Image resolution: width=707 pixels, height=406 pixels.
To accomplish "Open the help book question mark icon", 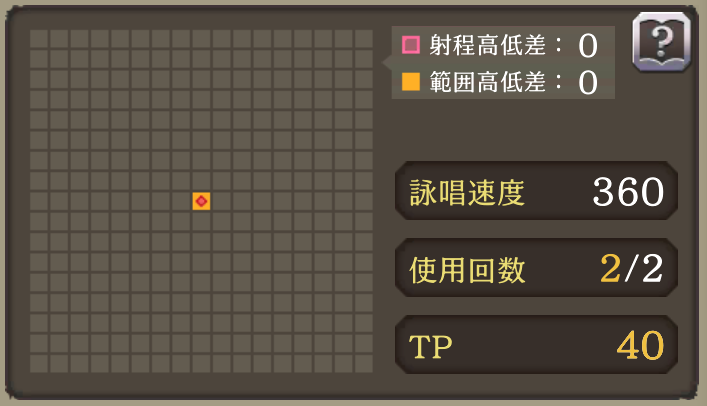I will tap(661, 42).
